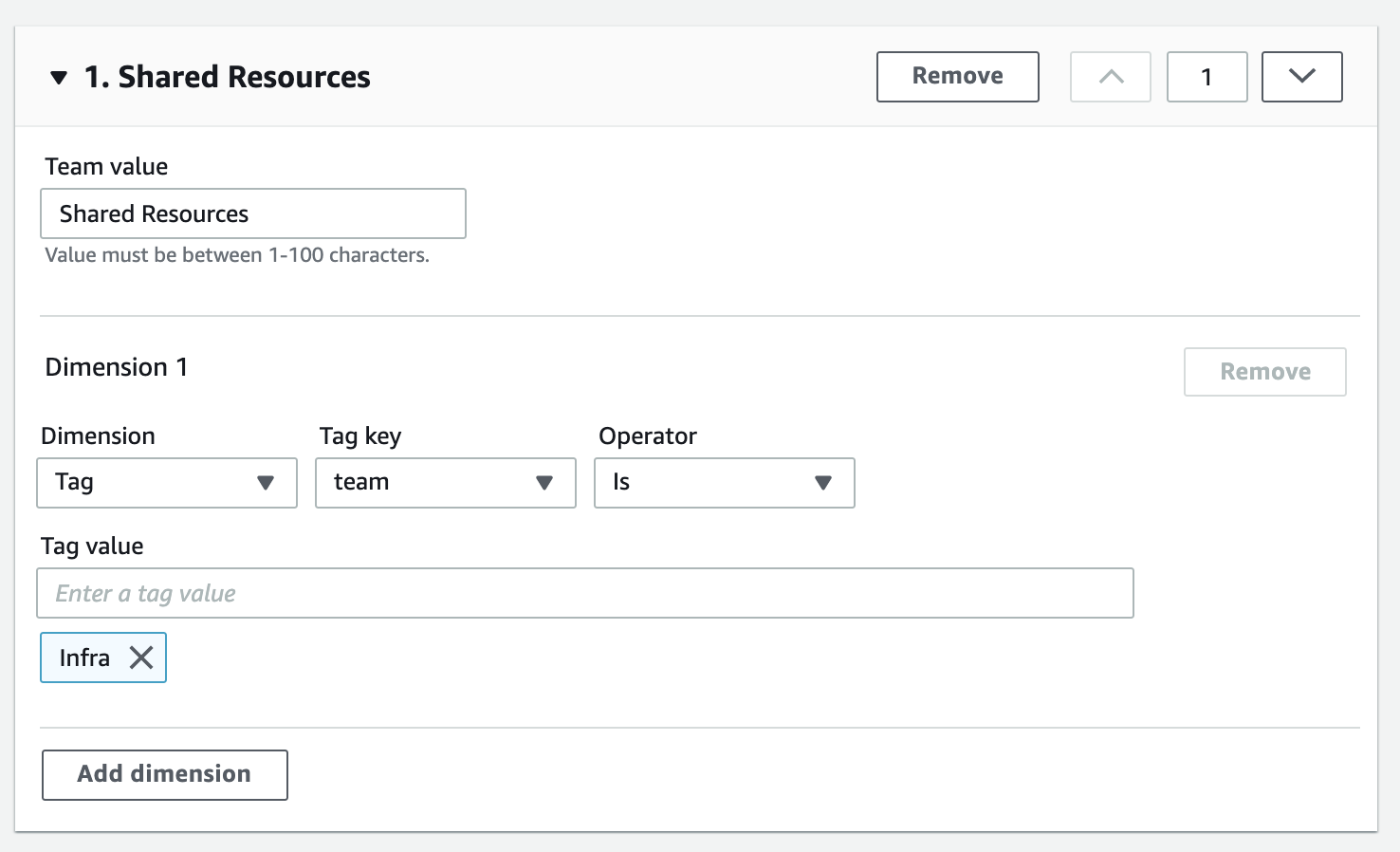1400x852 pixels.
Task: Select the Dimension 1 label
Action: pos(117,367)
